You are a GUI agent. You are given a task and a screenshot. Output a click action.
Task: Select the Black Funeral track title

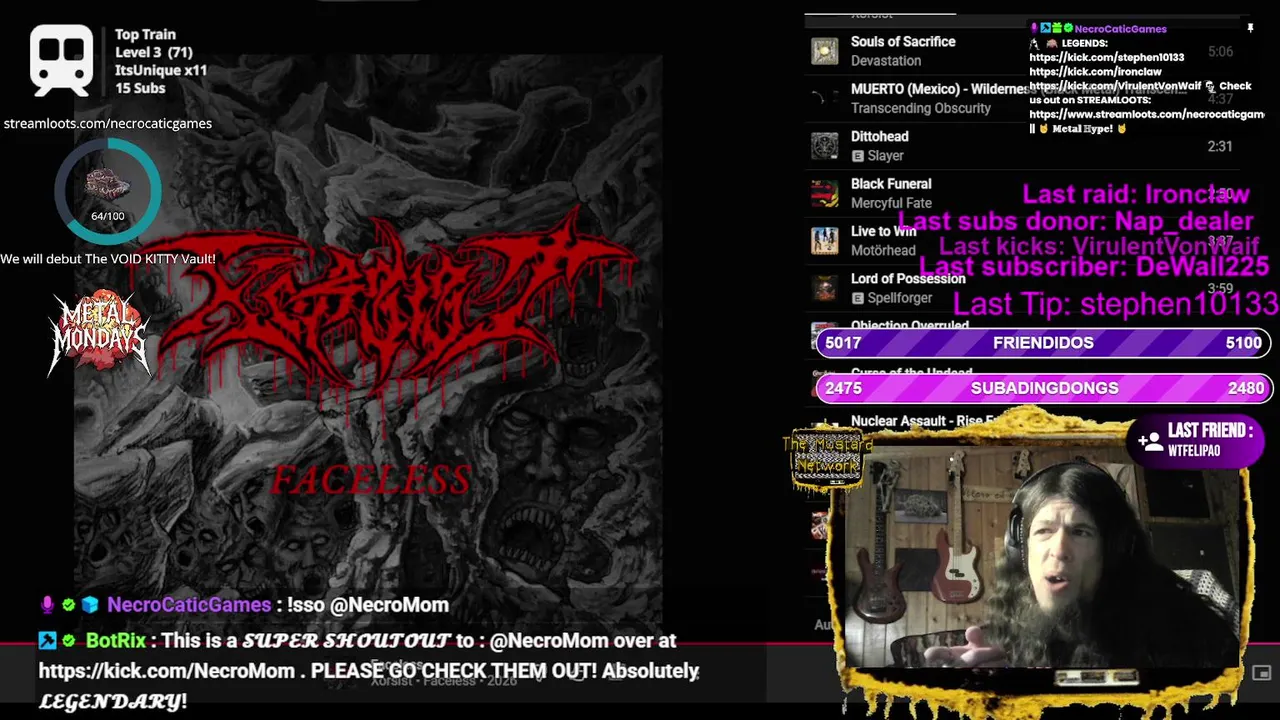click(x=891, y=184)
